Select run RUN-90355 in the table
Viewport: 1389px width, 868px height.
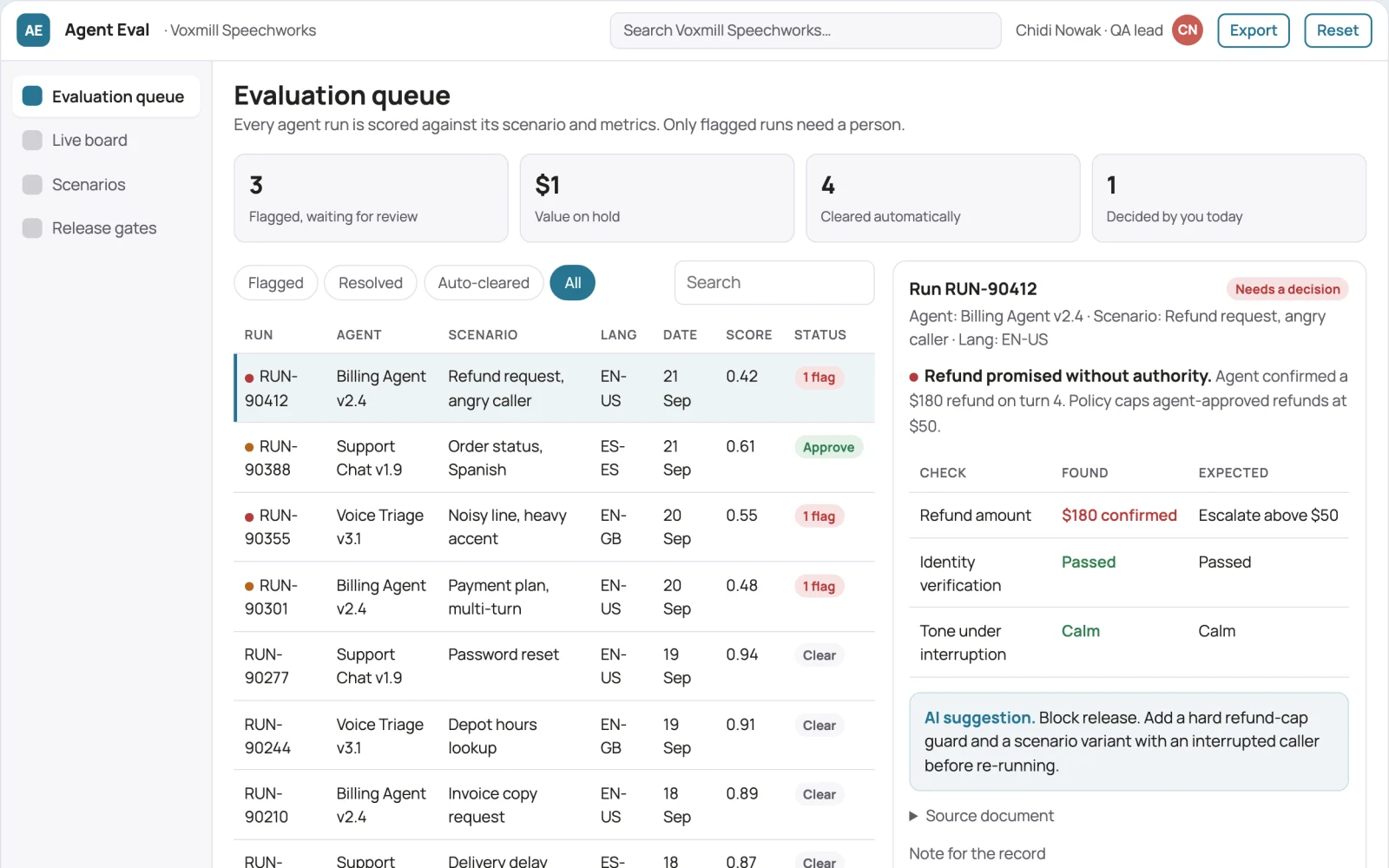click(555, 527)
